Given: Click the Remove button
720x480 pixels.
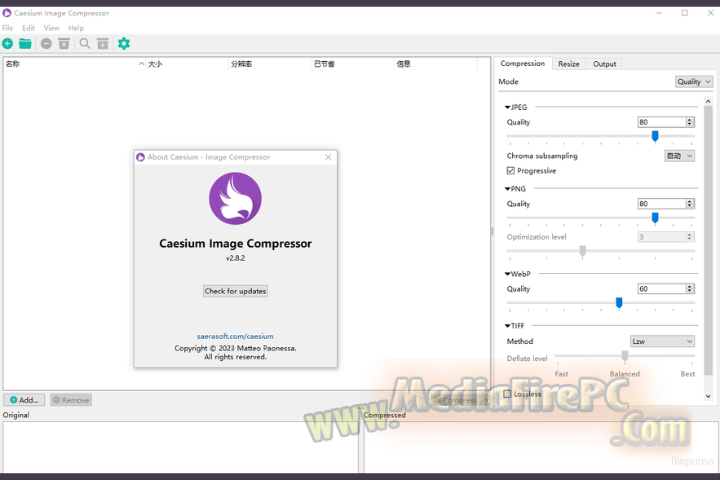Looking at the screenshot, I should [71, 400].
